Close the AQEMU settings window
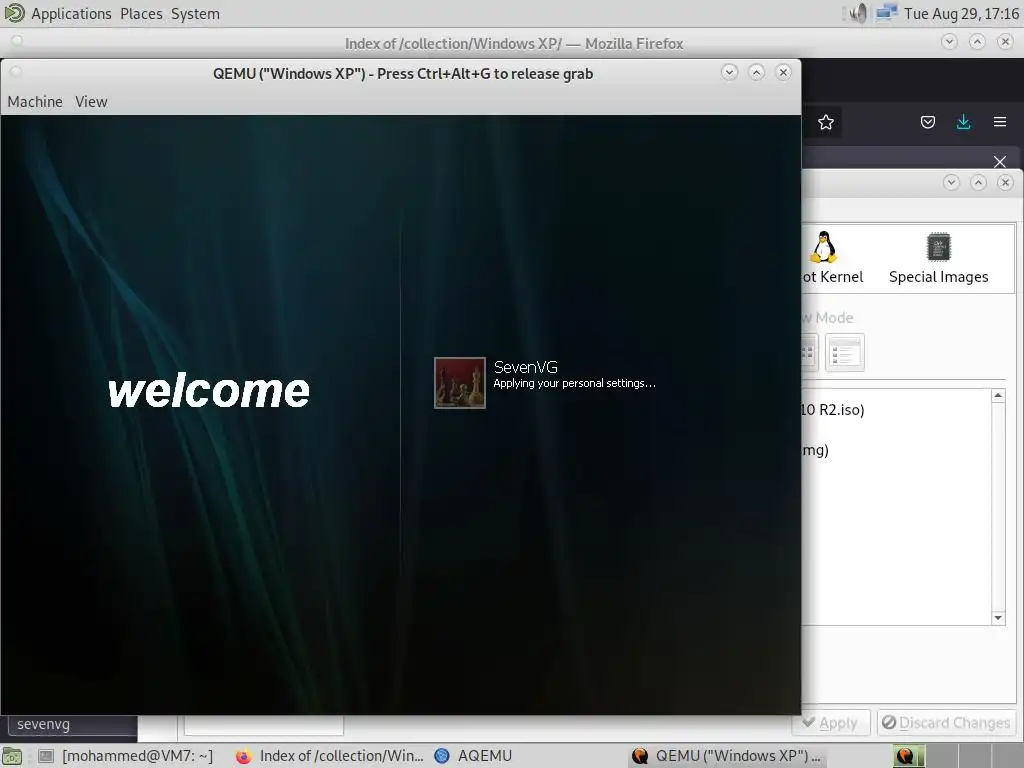 coord(1005,182)
